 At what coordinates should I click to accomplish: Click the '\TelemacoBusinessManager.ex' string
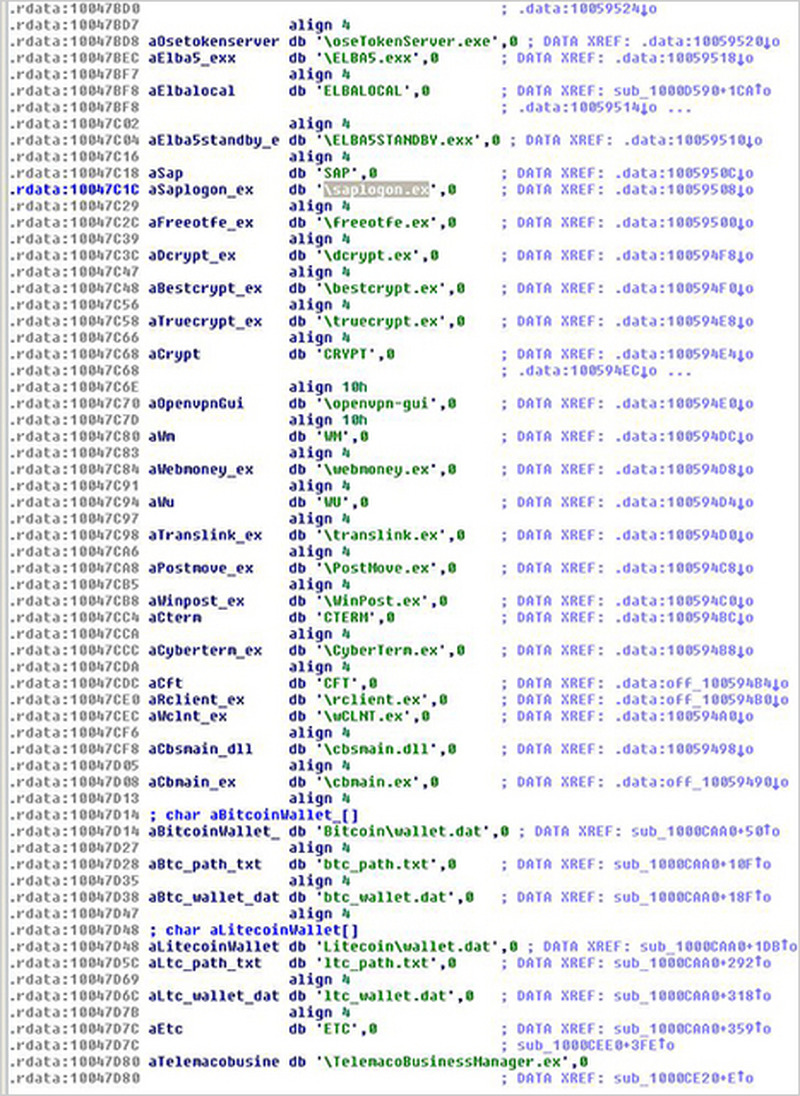click(x=427, y=1061)
